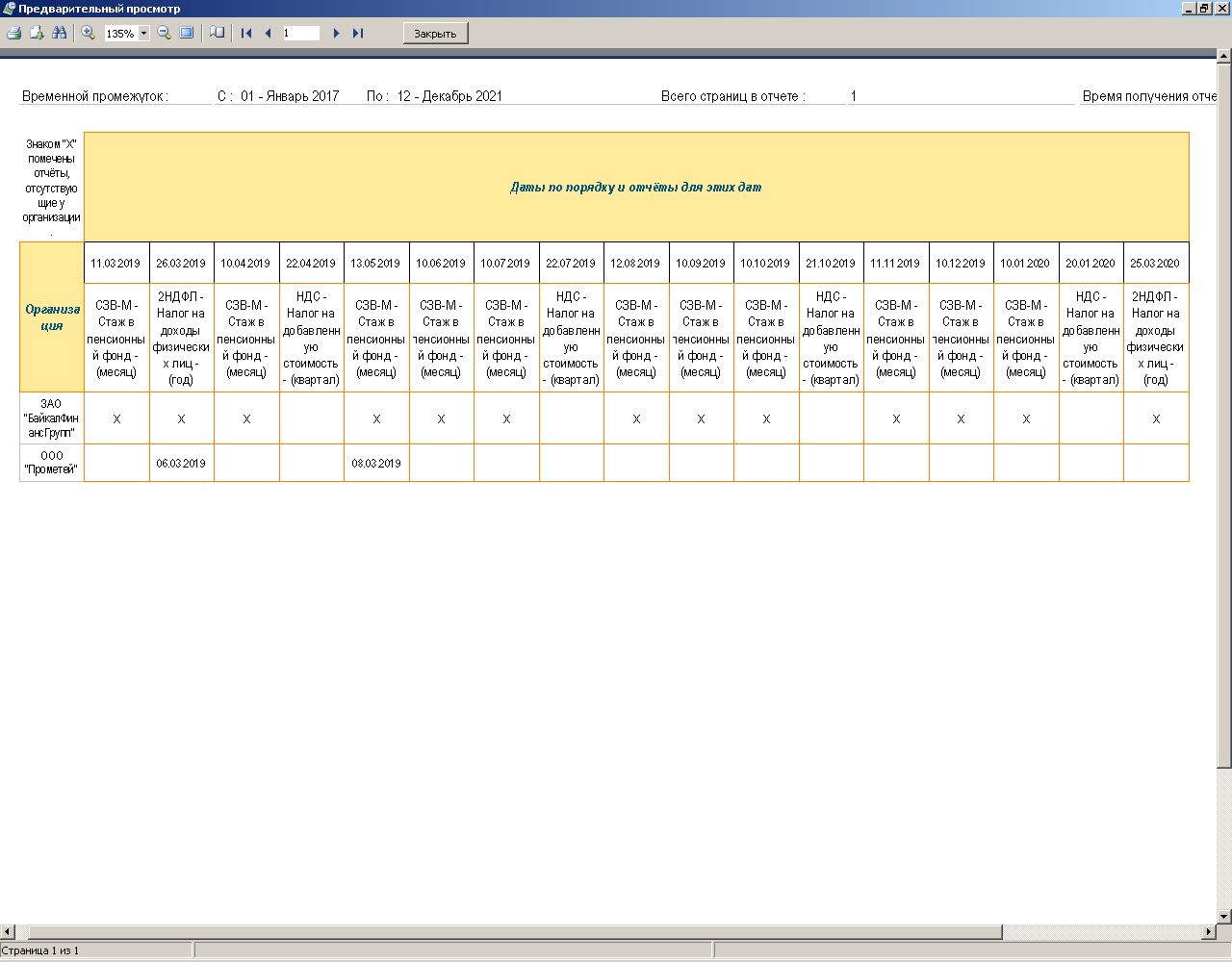
Task: Click the horizontal scrollbar right arrow
Action: (x=1209, y=932)
